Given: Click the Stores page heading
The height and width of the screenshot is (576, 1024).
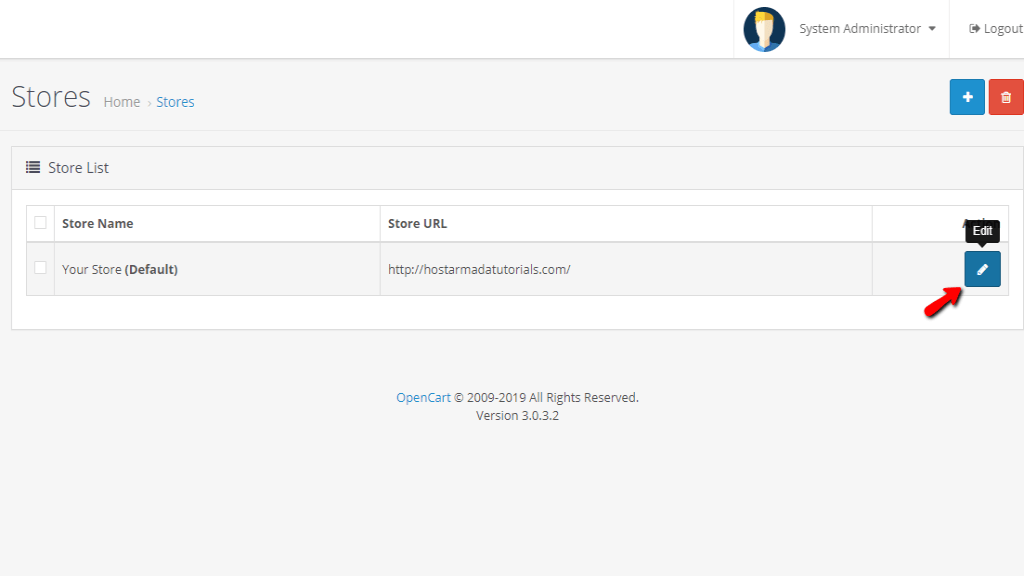Looking at the screenshot, I should [51, 97].
